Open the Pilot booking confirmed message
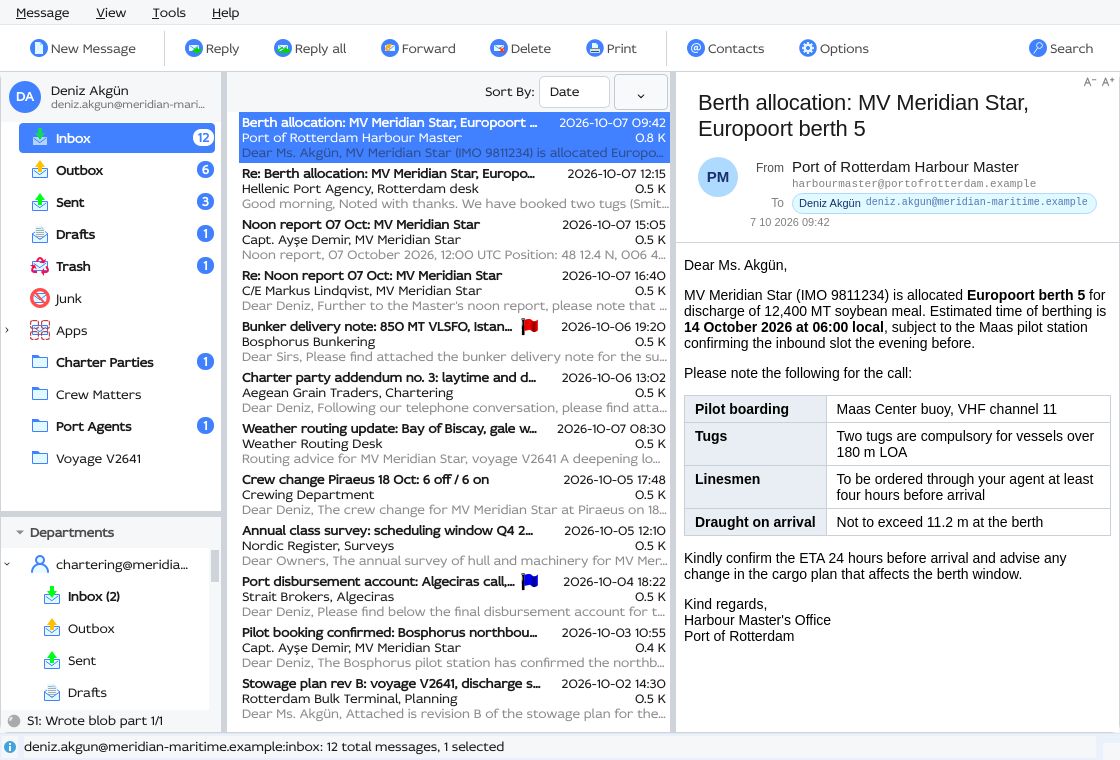The height and width of the screenshot is (760, 1120). click(x=454, y=647)
